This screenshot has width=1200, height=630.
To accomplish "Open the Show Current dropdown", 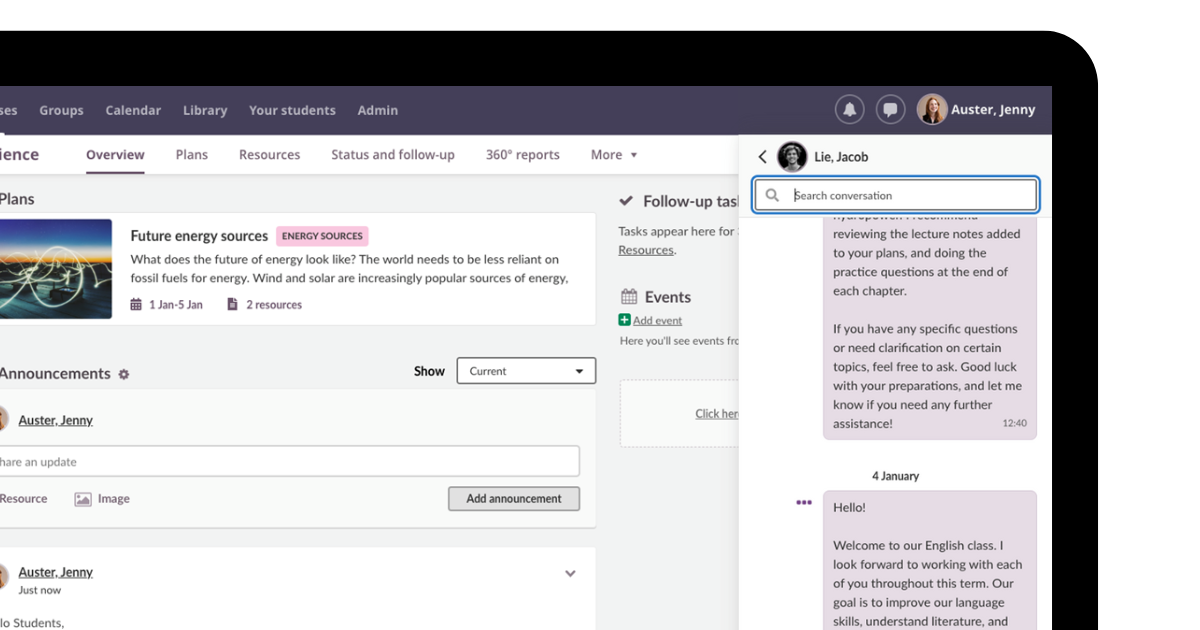I will [x=526, y=371].
